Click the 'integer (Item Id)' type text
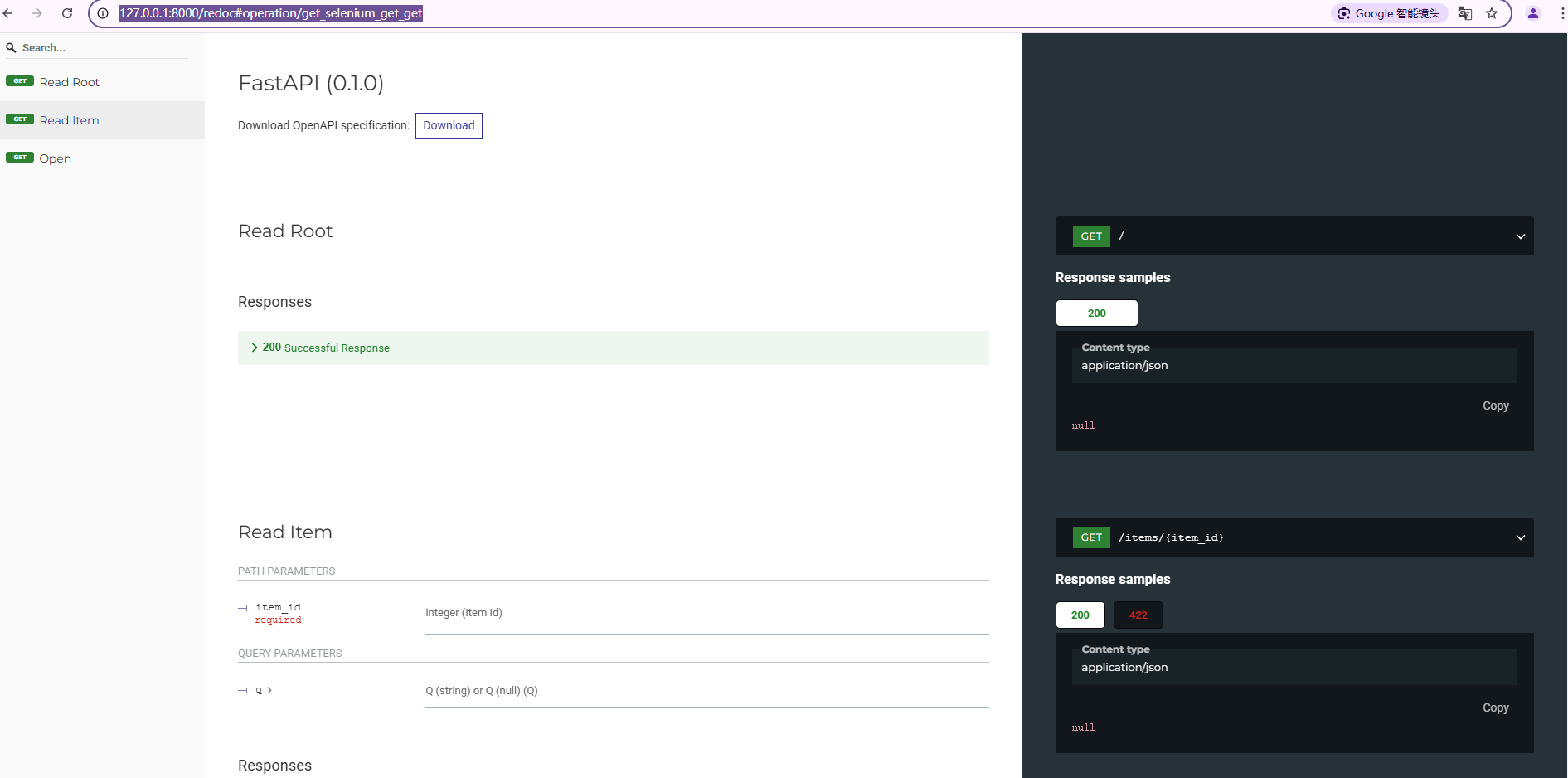Viewport: 1568px width, 778px height. pos(464,613)
